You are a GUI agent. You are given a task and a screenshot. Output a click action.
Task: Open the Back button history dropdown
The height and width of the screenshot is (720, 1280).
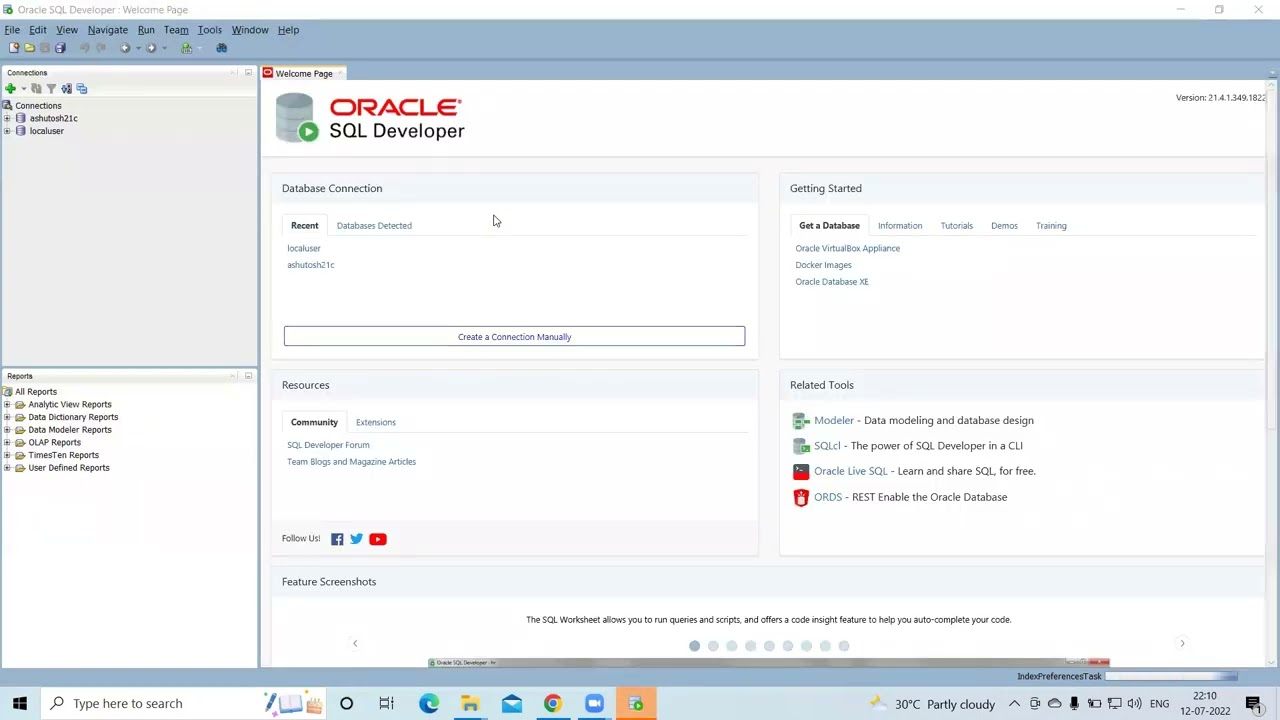137,48
